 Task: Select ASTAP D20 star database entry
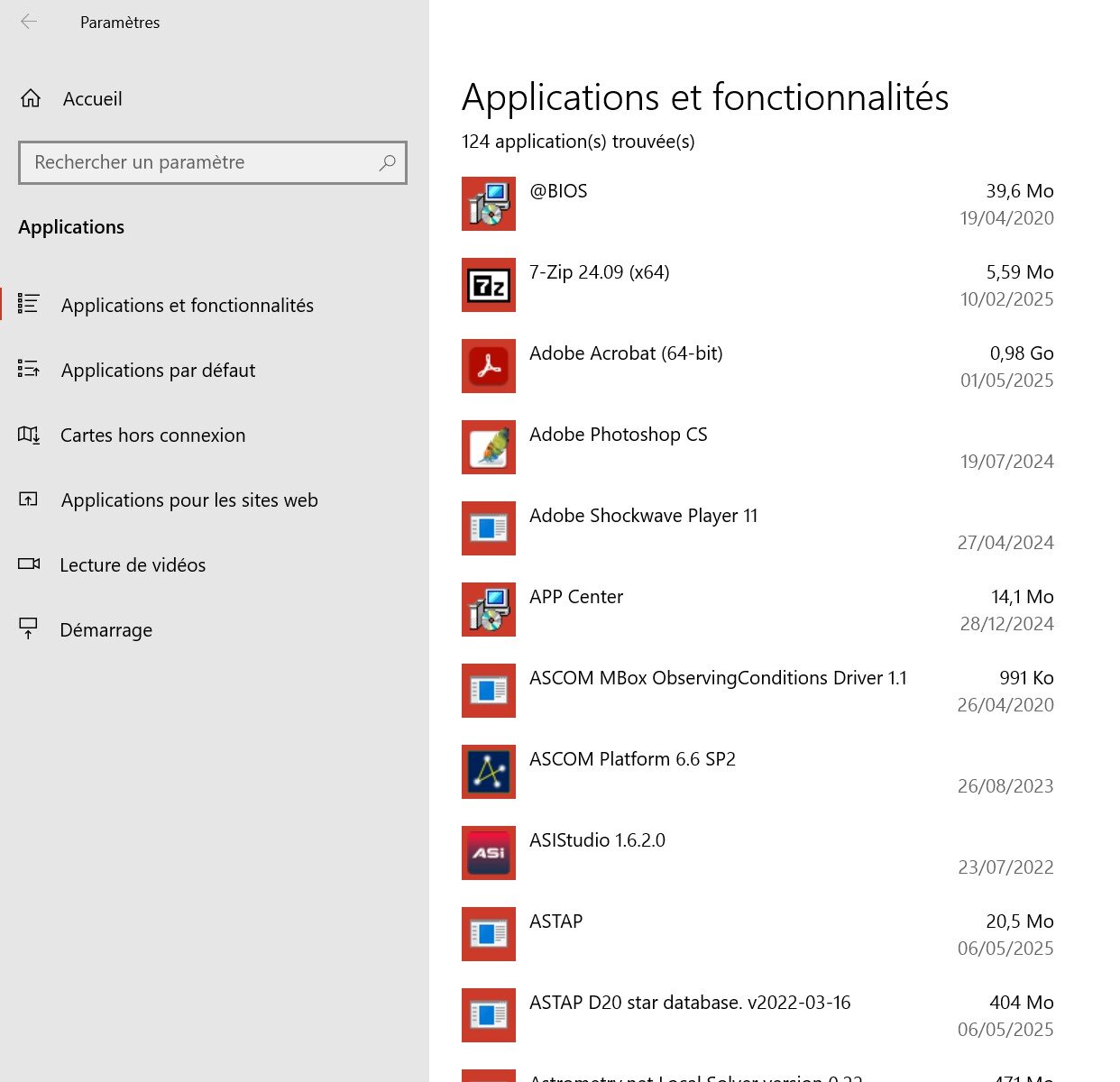tap(690, 1003)
